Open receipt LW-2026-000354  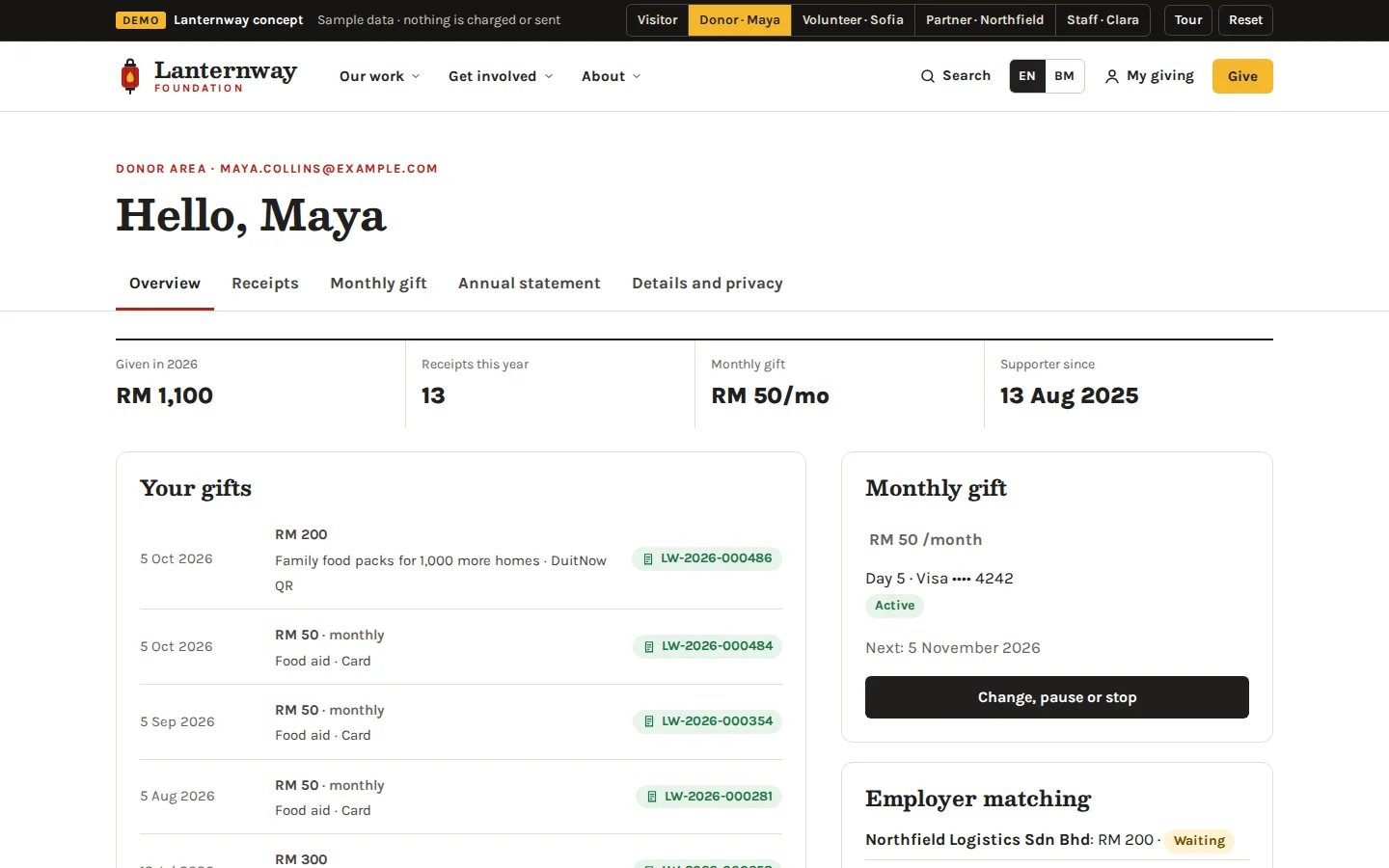point(707,721)
